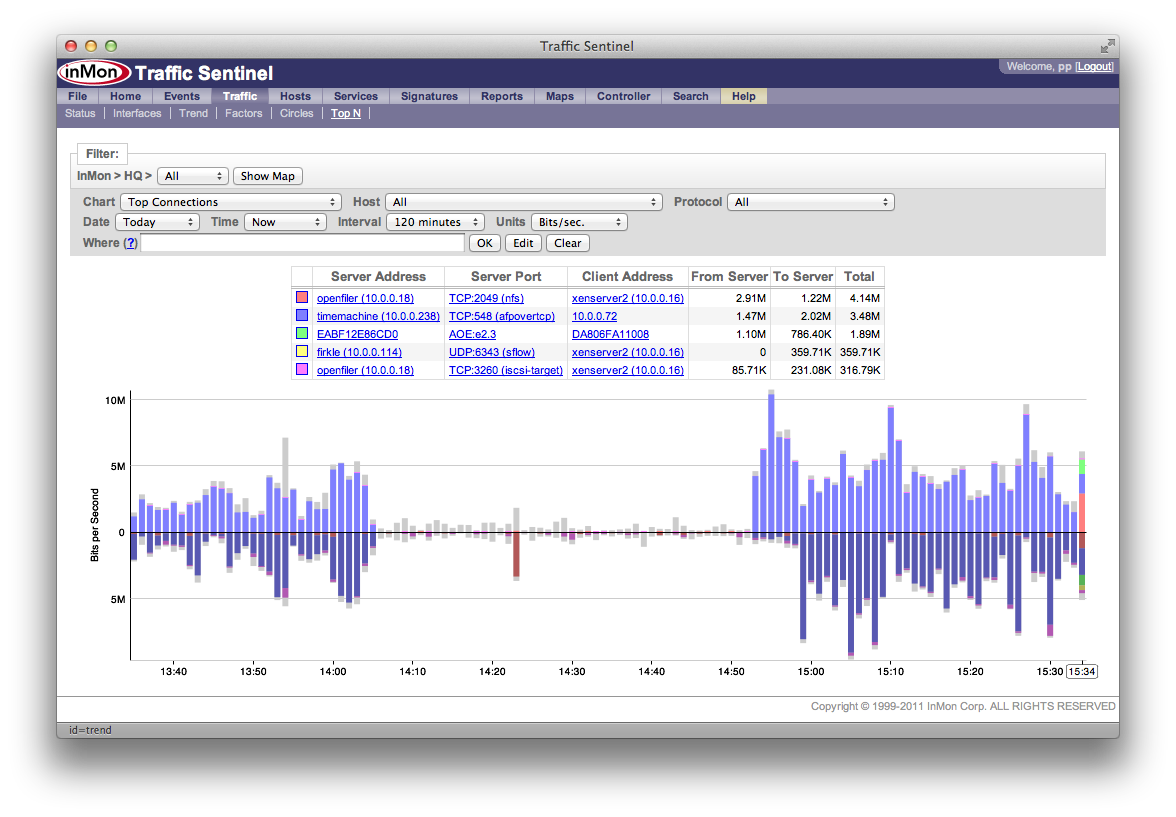Click the red openfiler nfs color swatch
Viewport: 1176px width, 817px height.
[x=302, y=298]
